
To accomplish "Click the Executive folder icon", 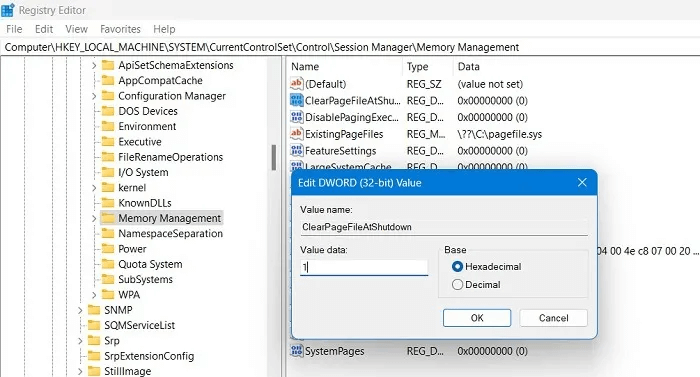I will pos(108,142).
